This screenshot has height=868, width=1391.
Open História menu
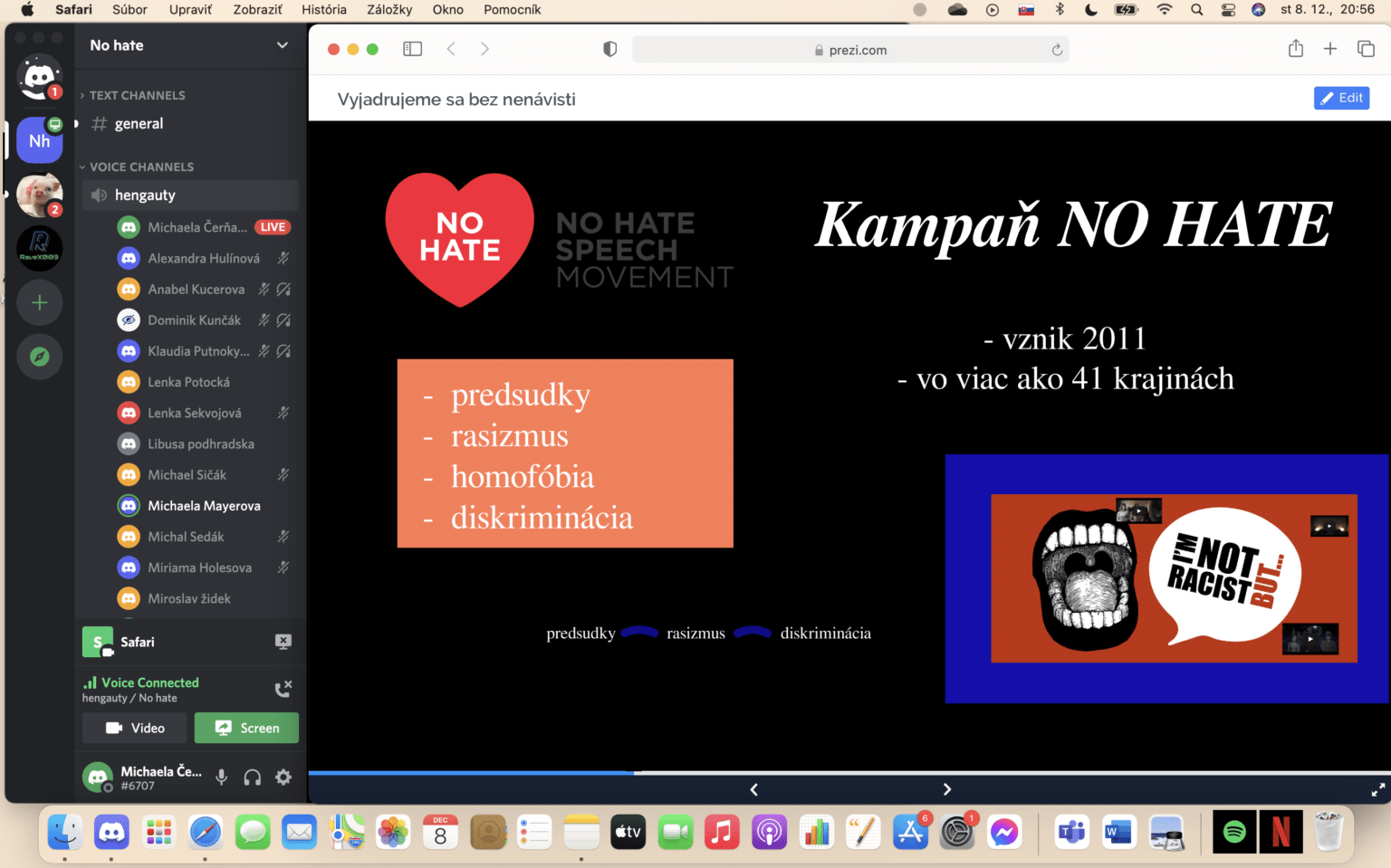(x=323, y=9)
